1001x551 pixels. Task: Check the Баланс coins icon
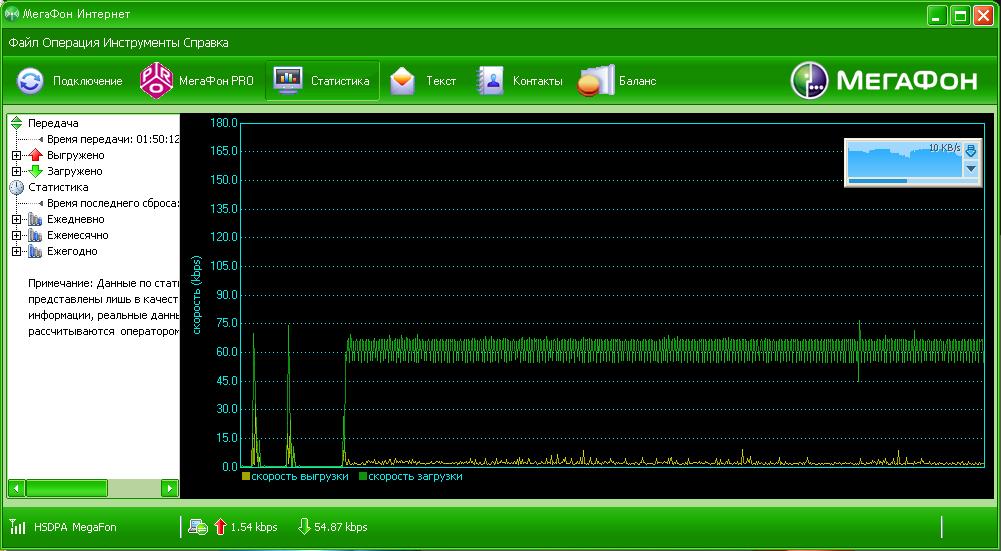point(594,81)
